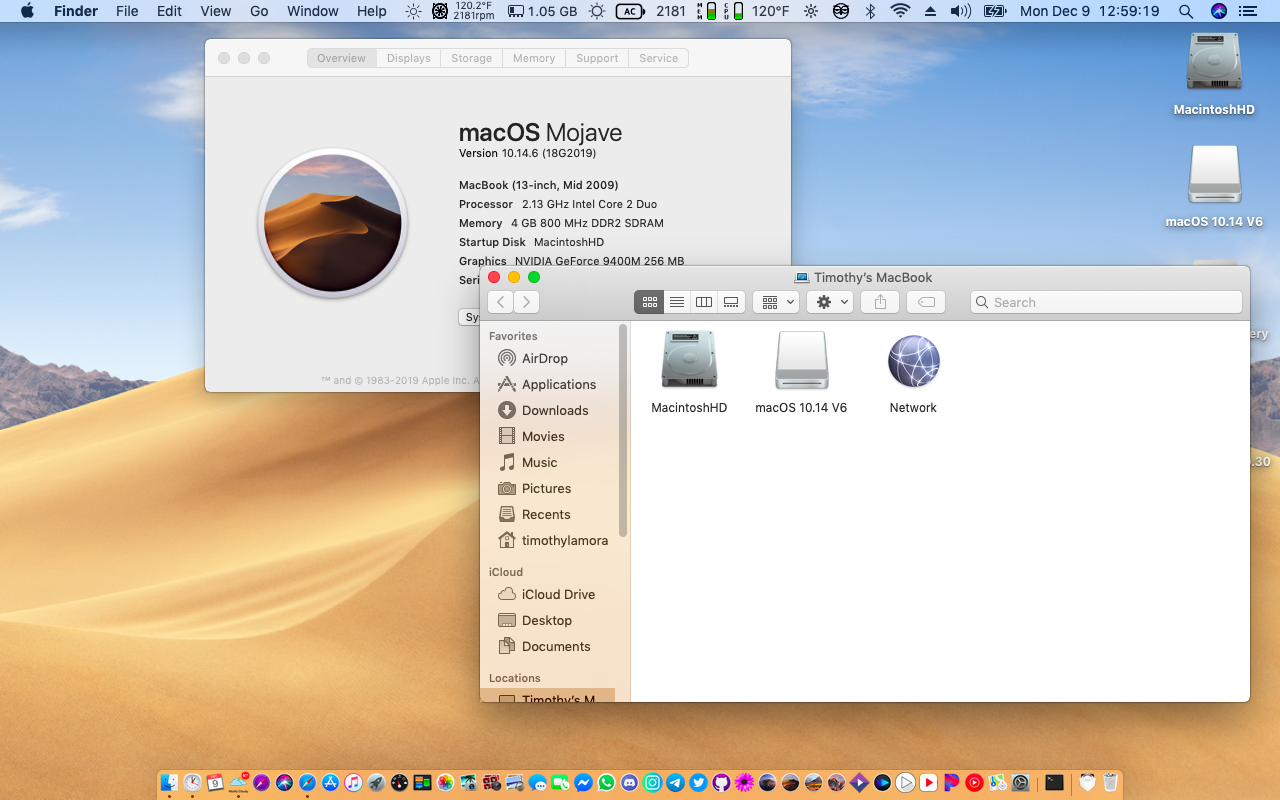The image size is (1280, 800).
Task: Click the Bluetooth menu bar icon
Action: 870,11
